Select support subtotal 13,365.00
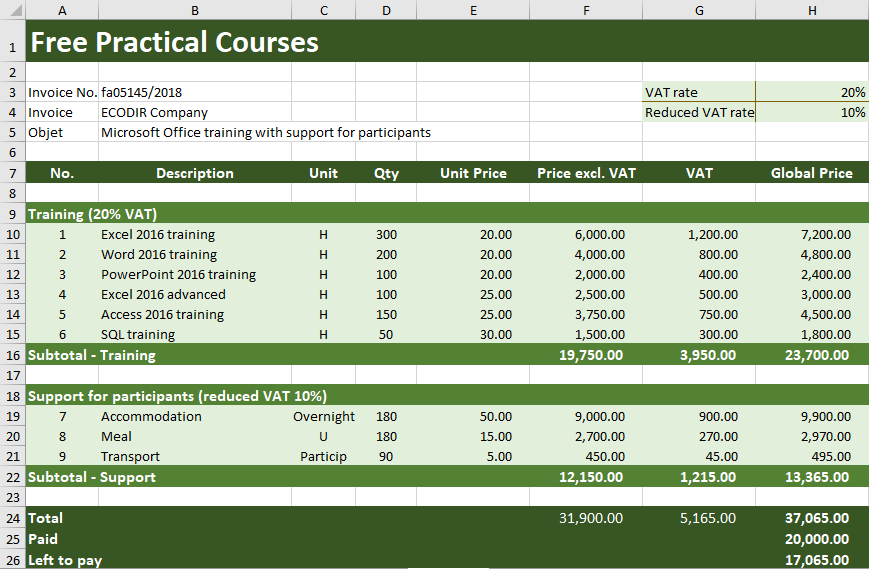Image resolution: width=869 pixels, height=569 pixels. click(x=812, y=476)
